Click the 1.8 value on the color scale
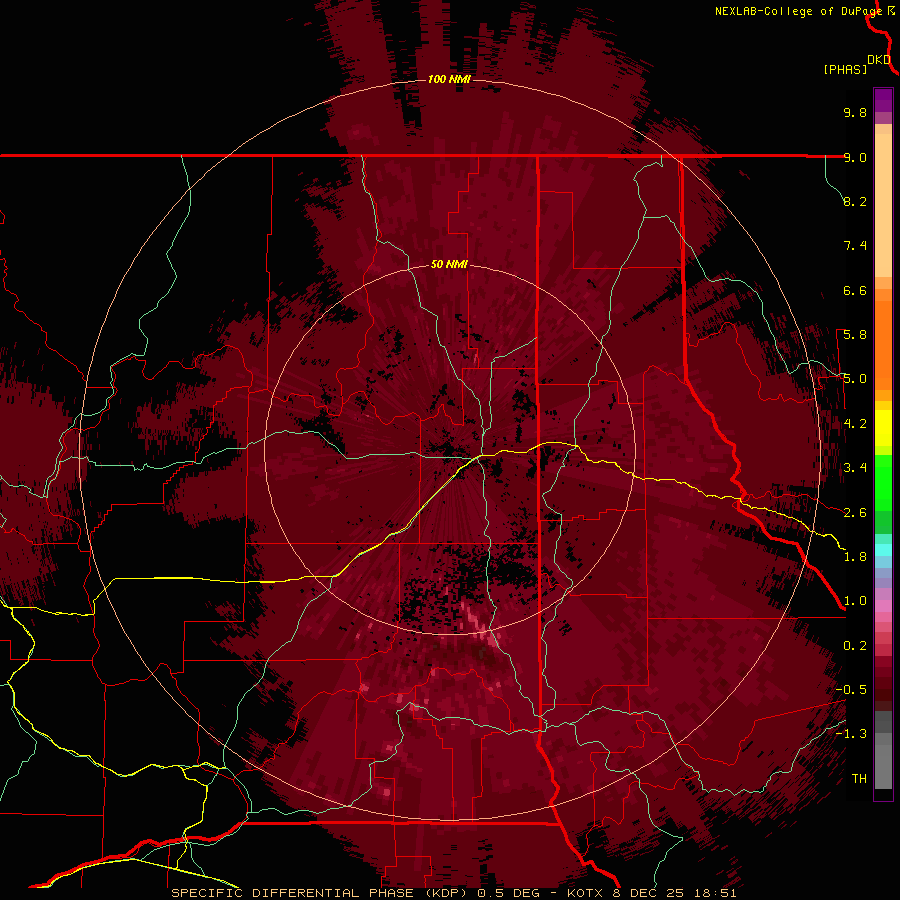This screenshot has height=900, width=900. [x=855, y=557]
